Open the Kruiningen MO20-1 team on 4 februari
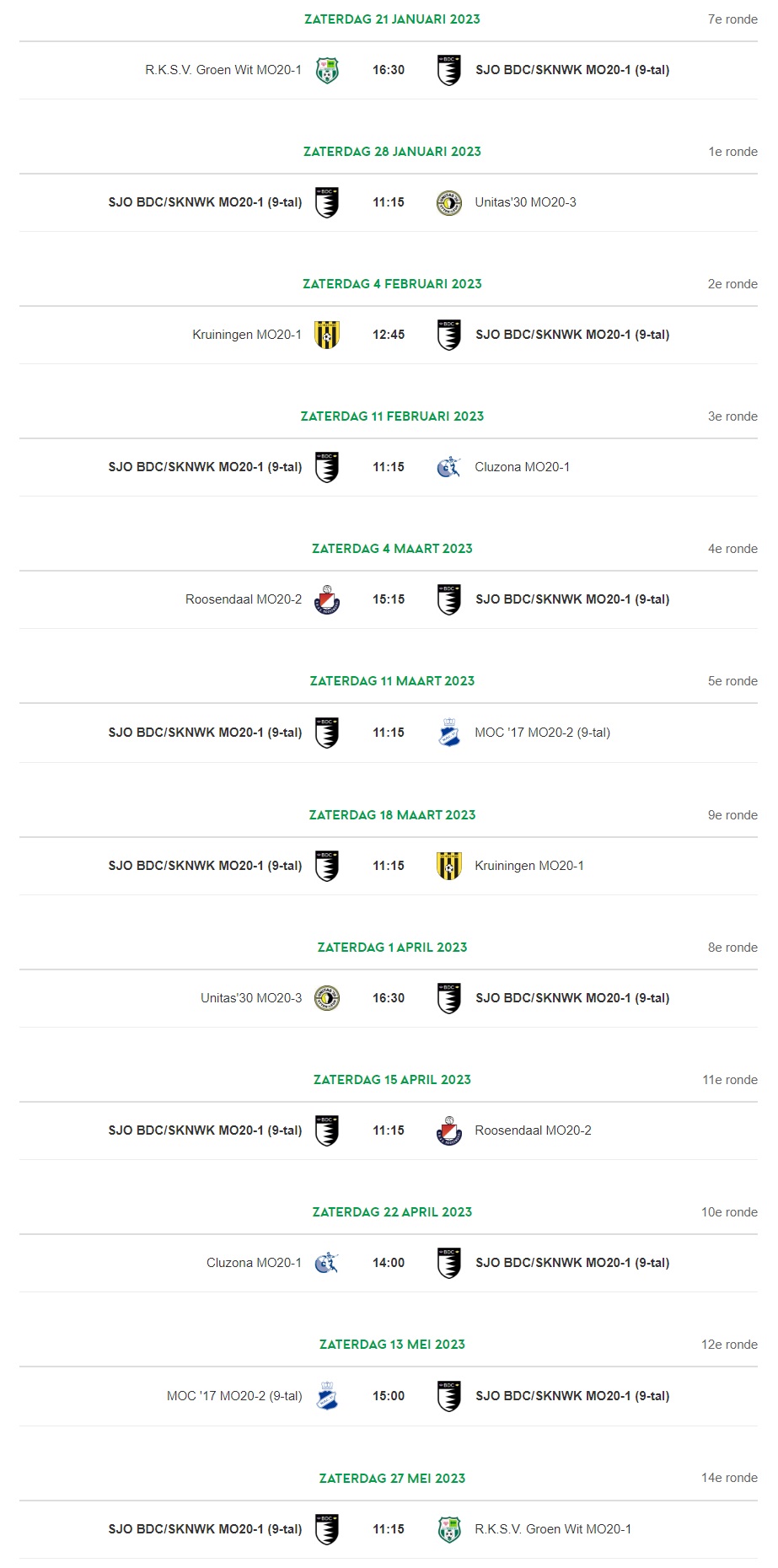Viewport: 778px width, 1568px height. 247,335
